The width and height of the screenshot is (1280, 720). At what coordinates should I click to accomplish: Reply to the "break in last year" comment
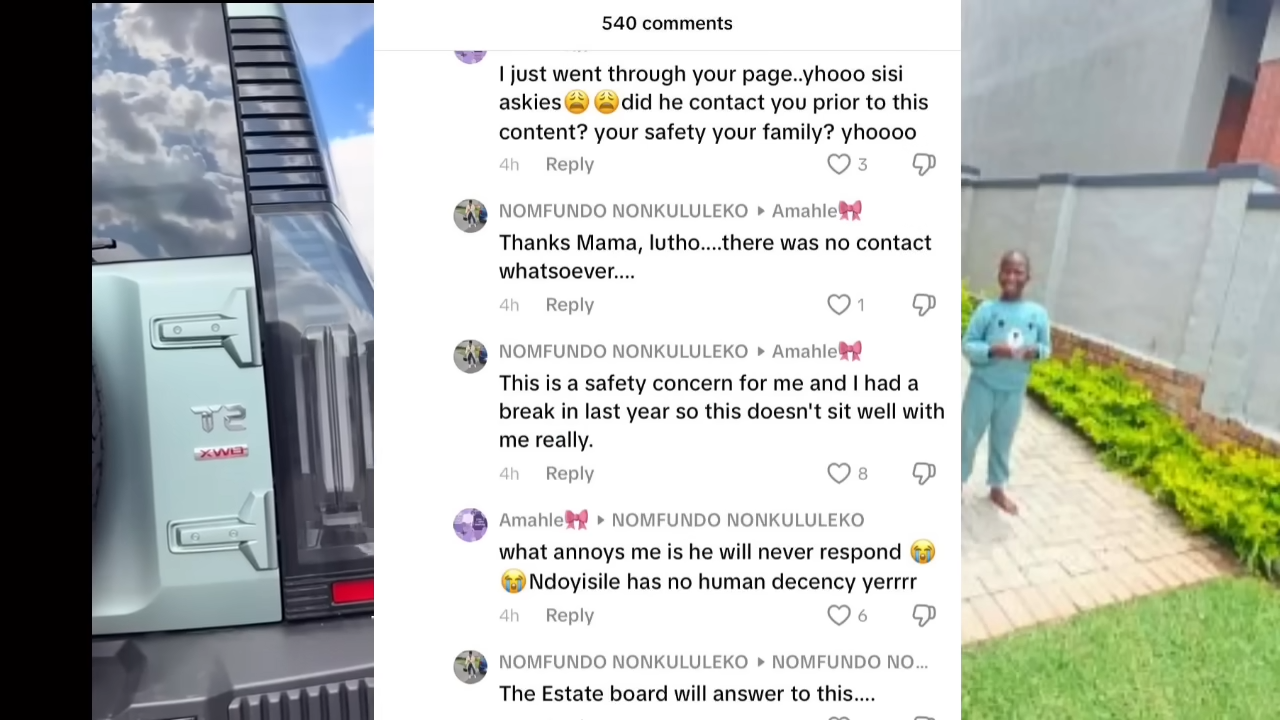pyautogui.click(x=569, y=473)
